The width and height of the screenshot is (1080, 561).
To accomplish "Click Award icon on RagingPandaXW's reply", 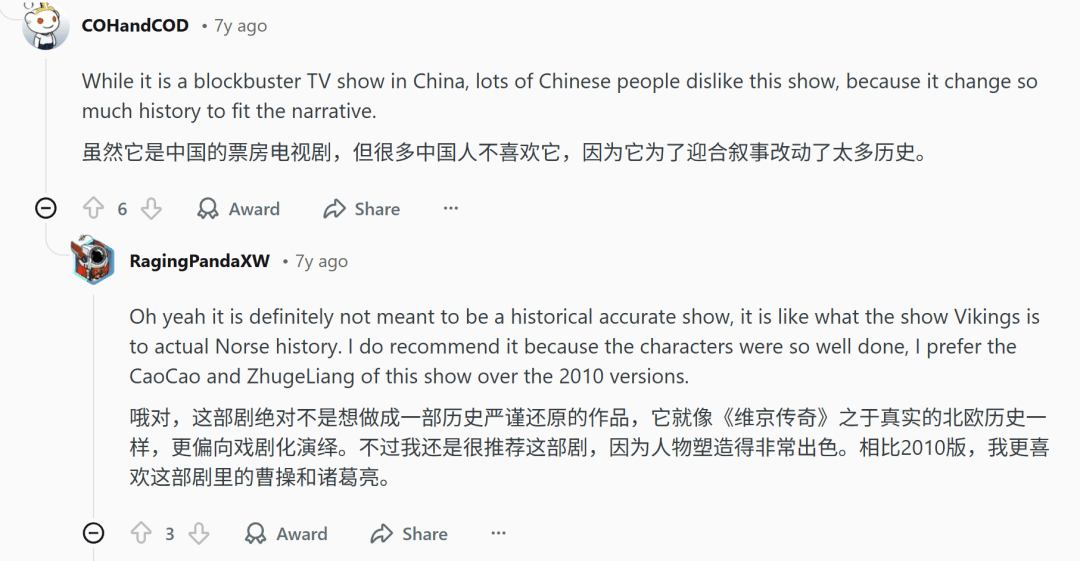I will 256,534.
